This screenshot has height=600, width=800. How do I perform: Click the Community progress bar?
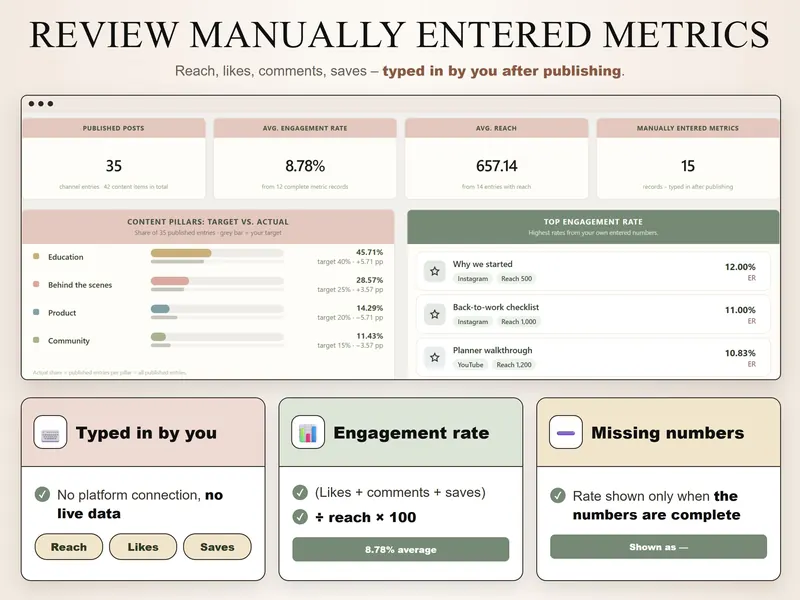pyautogui.click(x=217, y=337)
